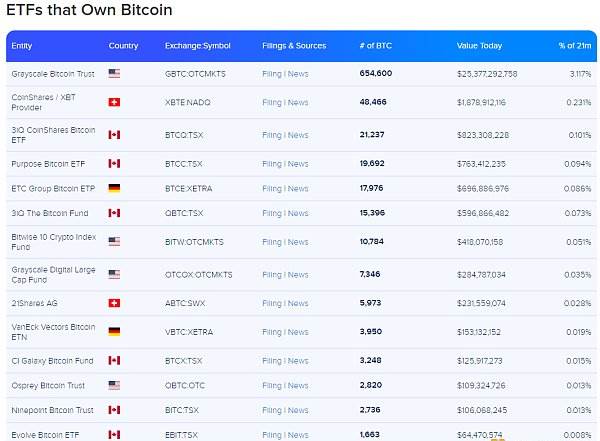This screenshot has height=441, width=600.
Task: Click the German flag for ETC Group Bitcoin ETP
Action: 114,188
